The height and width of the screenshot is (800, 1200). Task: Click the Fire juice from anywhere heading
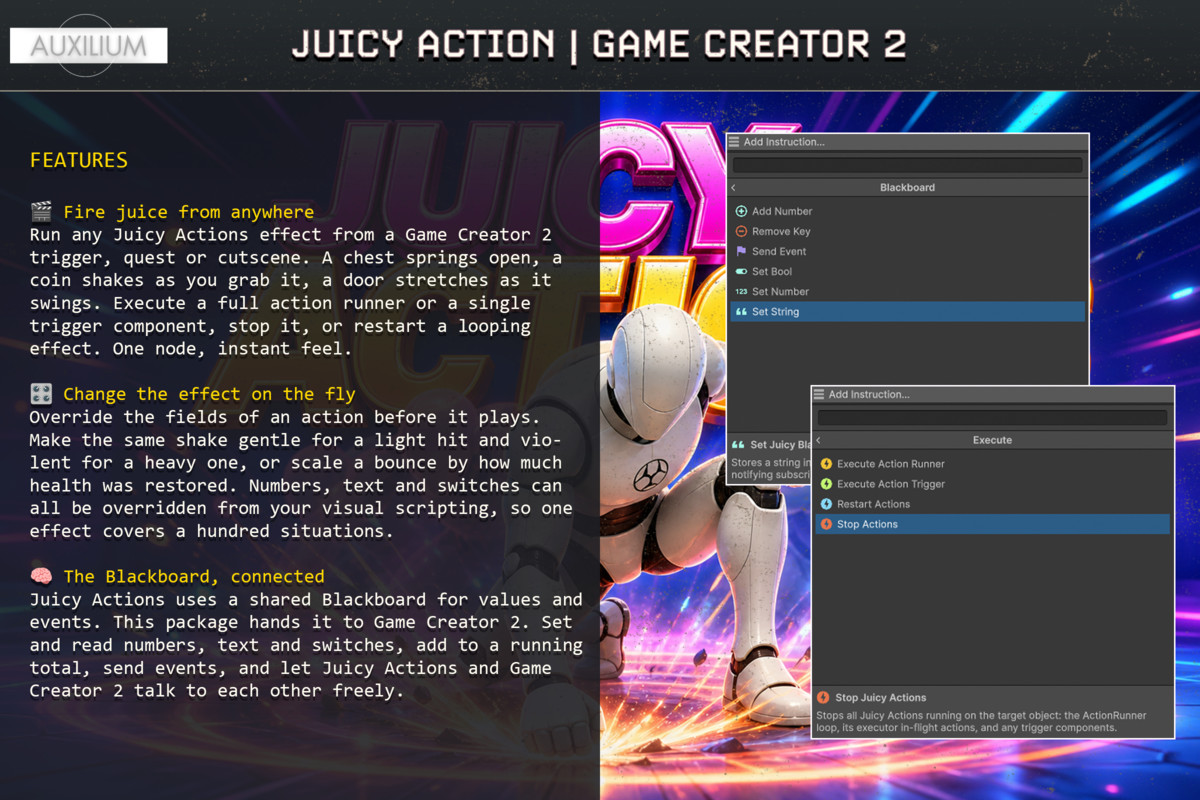click(x=188, y=212)
